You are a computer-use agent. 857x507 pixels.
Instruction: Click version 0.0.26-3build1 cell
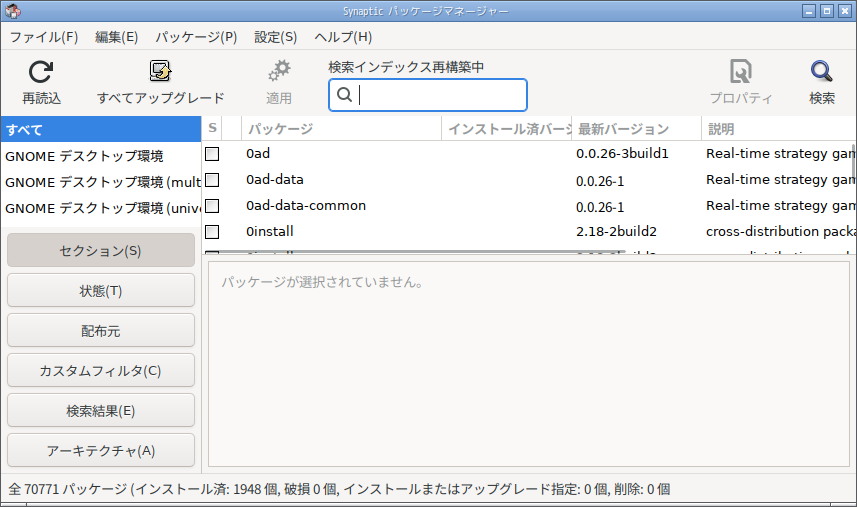click(x=622, y=154)
